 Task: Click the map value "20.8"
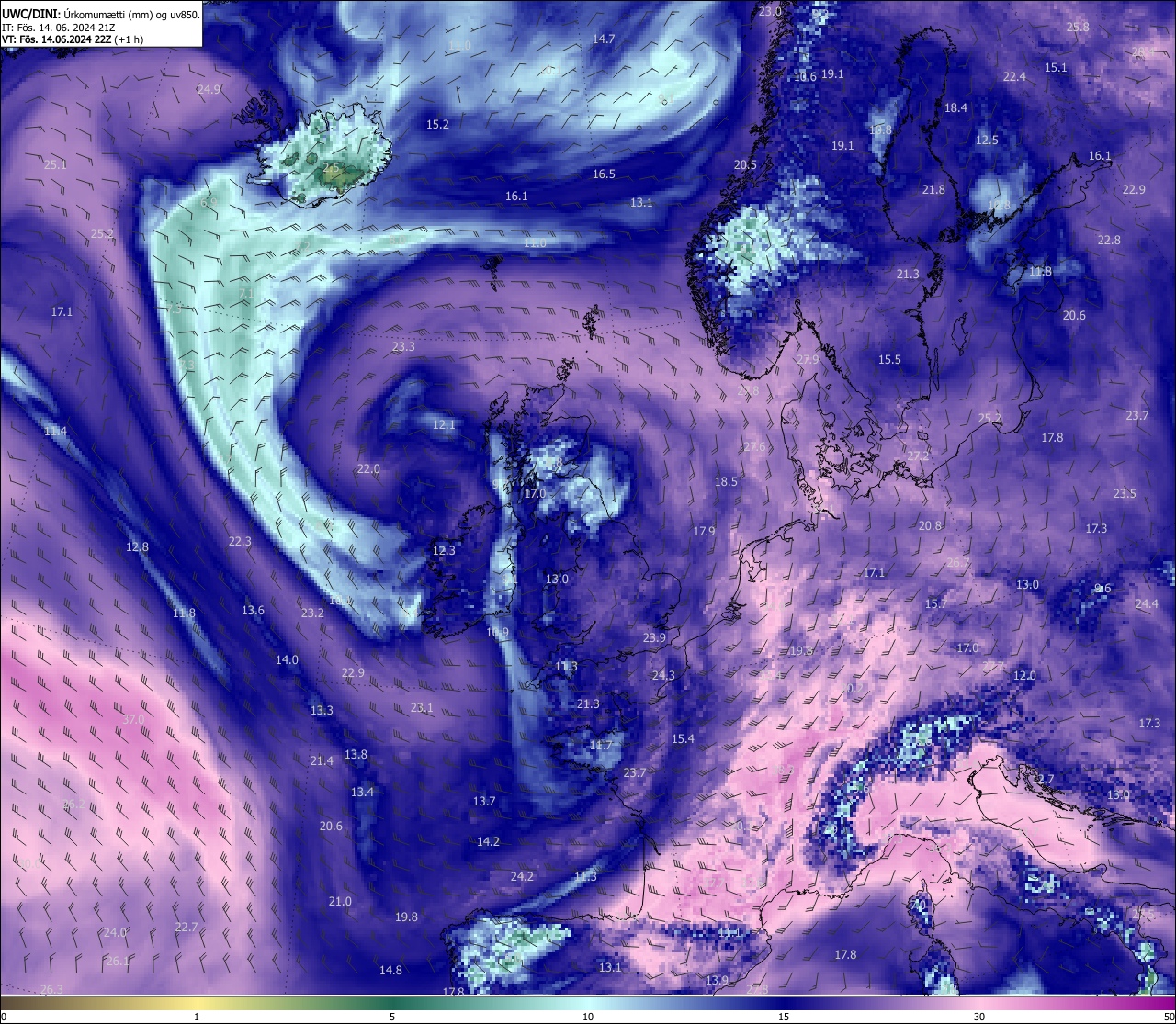pos(930,525)
